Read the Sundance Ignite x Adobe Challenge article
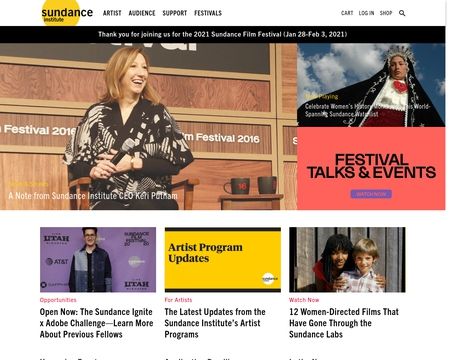 click(x=97, y=323)
